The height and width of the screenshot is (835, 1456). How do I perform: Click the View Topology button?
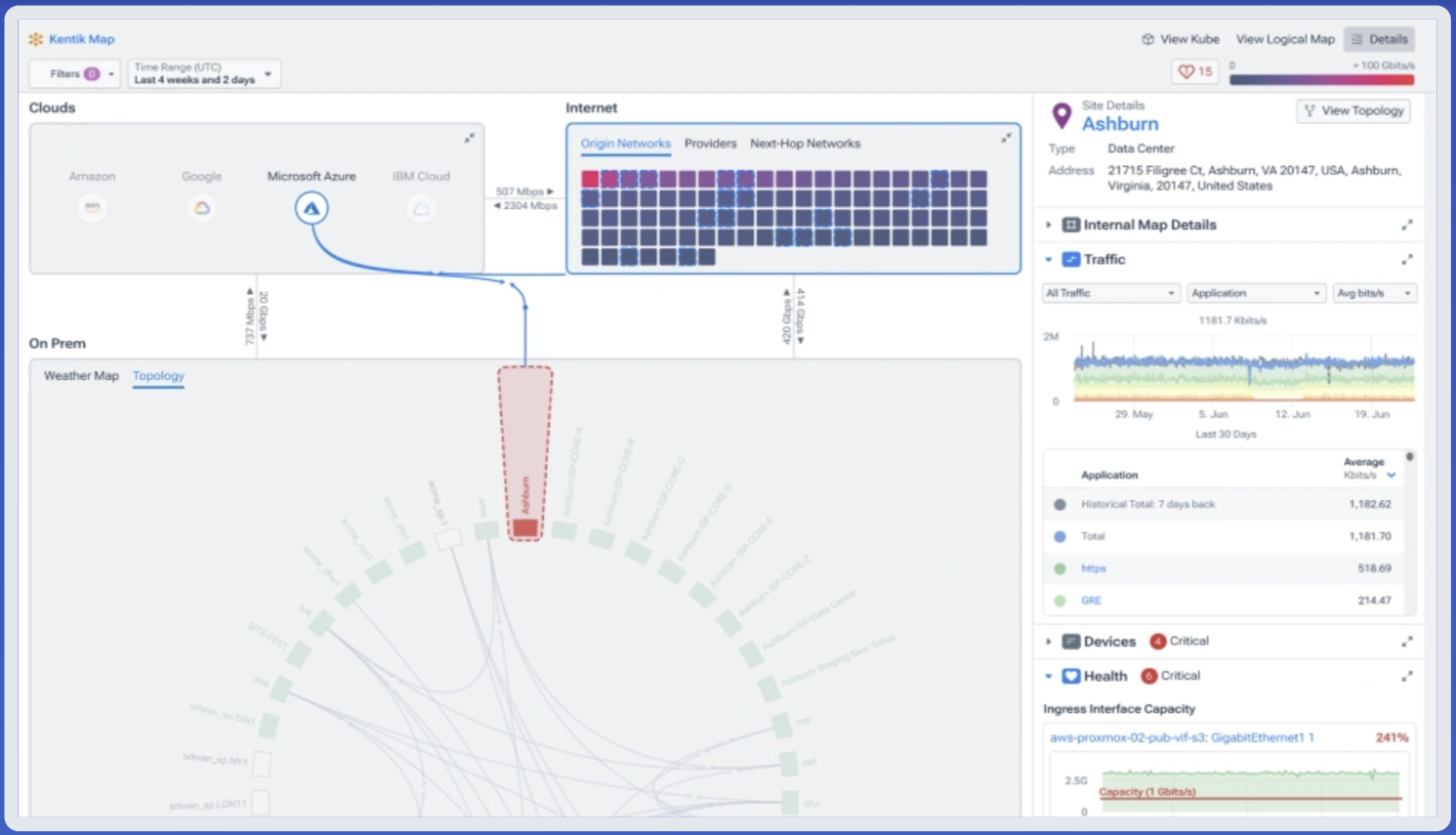1353,111
